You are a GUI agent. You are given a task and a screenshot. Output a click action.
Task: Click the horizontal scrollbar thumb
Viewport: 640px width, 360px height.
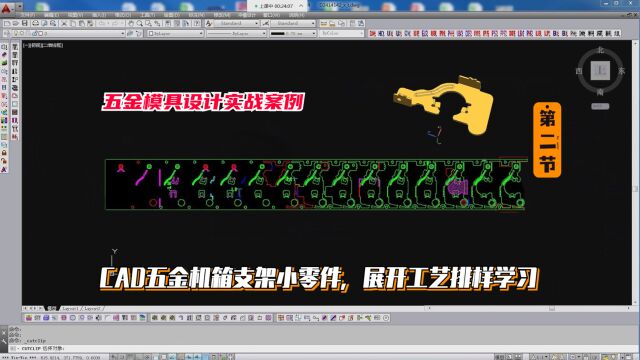(551, 309)
